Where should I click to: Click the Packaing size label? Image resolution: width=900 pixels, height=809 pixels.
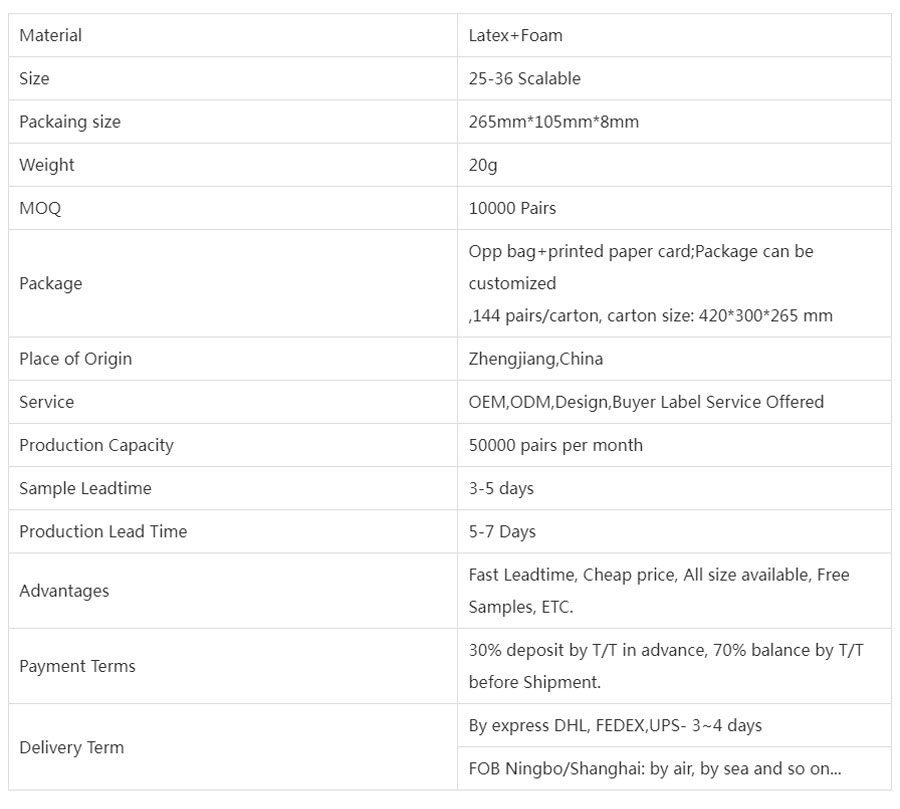click(x=70, y=122)
